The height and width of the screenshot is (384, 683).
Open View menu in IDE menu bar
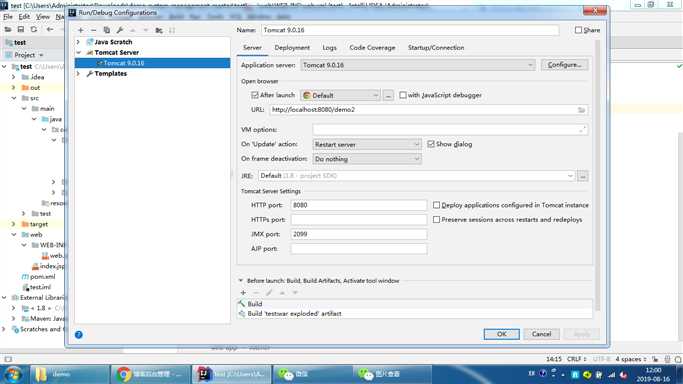point(42,17)
